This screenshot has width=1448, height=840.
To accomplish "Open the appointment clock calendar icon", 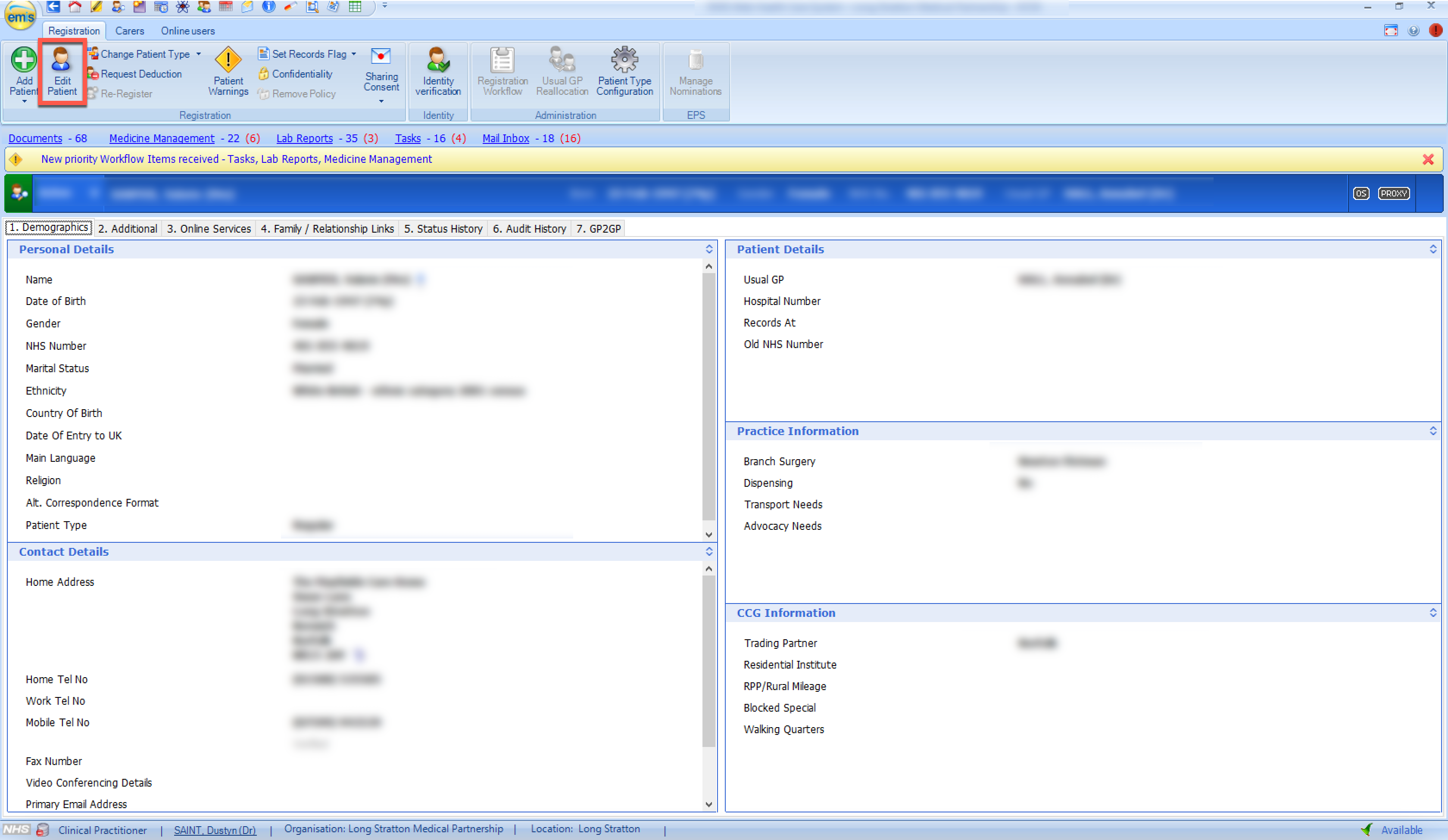I will pos(161,7).
